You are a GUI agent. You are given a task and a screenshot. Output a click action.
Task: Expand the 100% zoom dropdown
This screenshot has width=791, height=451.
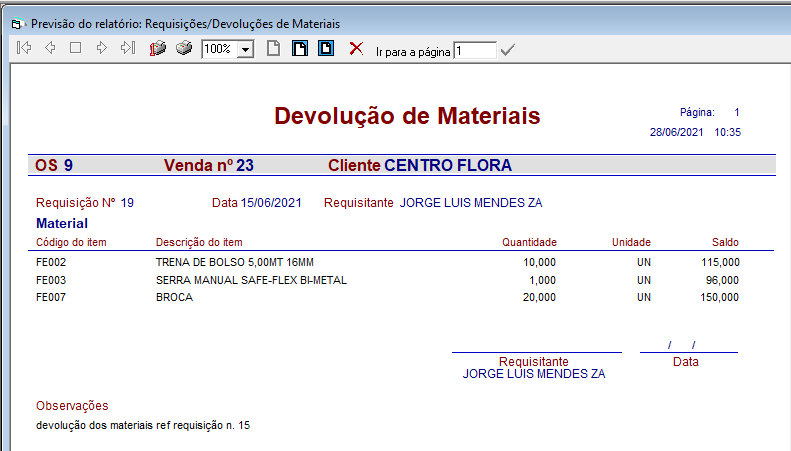pyautogui.click(x=245, y=49)
